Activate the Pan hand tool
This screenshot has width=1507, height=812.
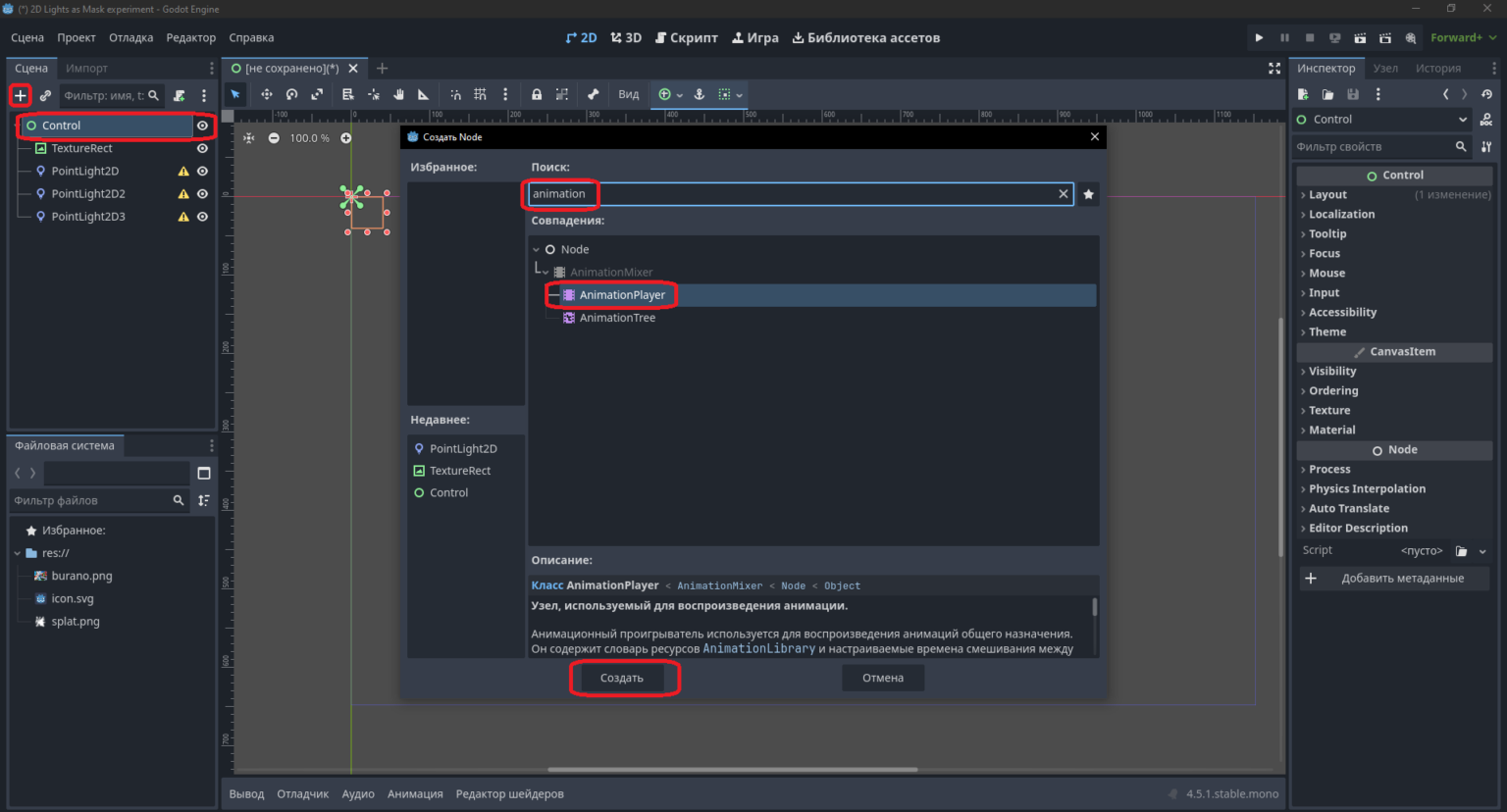[398, 95]
